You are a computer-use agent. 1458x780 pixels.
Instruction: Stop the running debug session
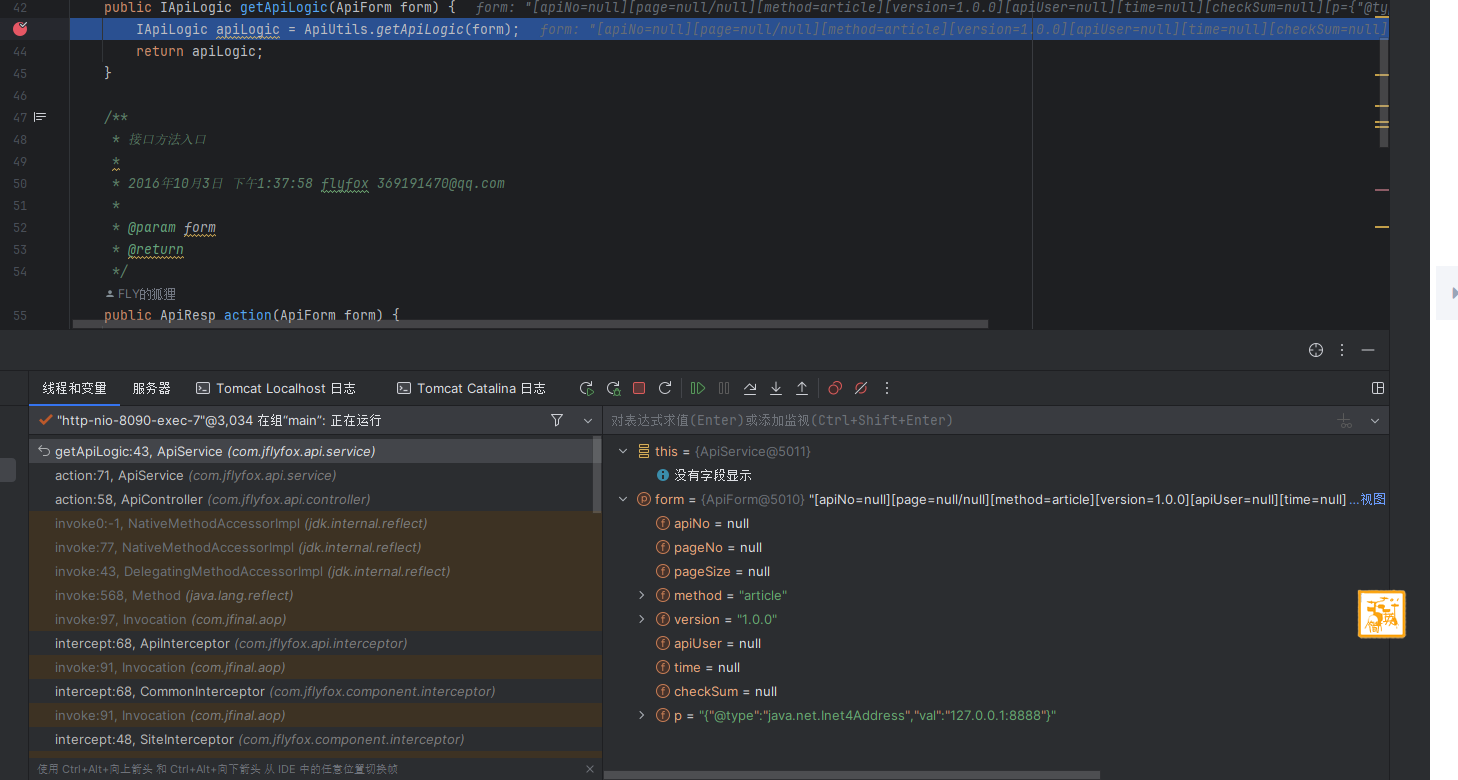coord(639,388)
